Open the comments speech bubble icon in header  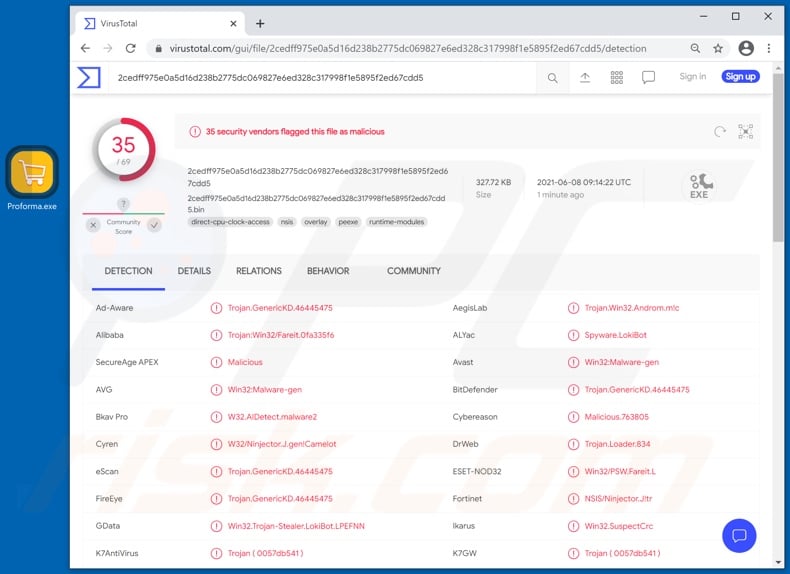point(648,78)
